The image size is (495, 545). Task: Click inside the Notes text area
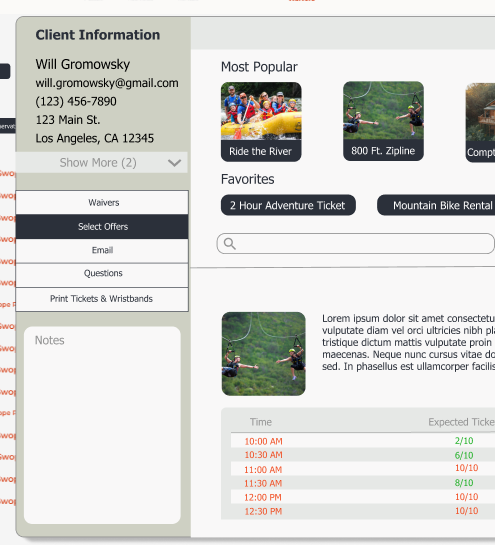(102, 425)
